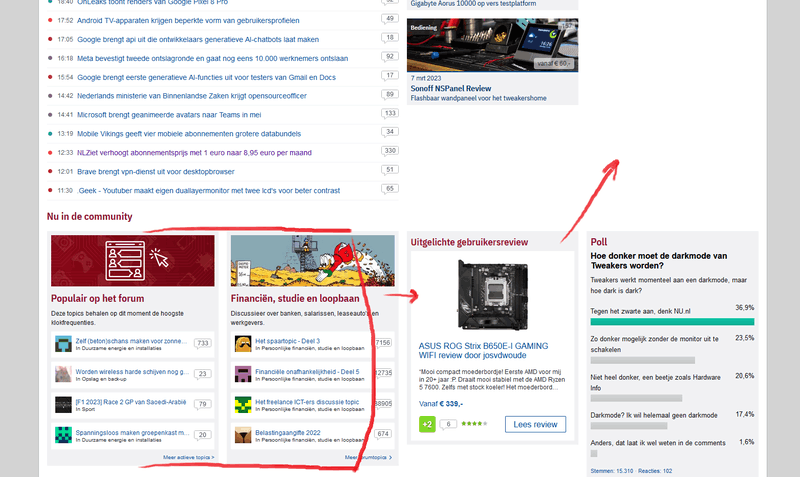Viewport: 800px width, 477px height.
Task: Open Android TV-apparaten gebruikersprofielen article
Action: 188,20
